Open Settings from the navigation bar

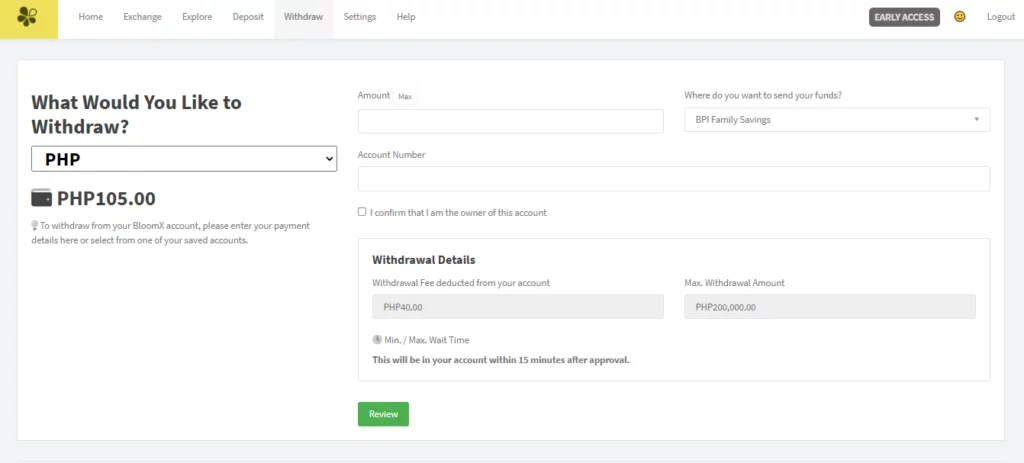360,17
